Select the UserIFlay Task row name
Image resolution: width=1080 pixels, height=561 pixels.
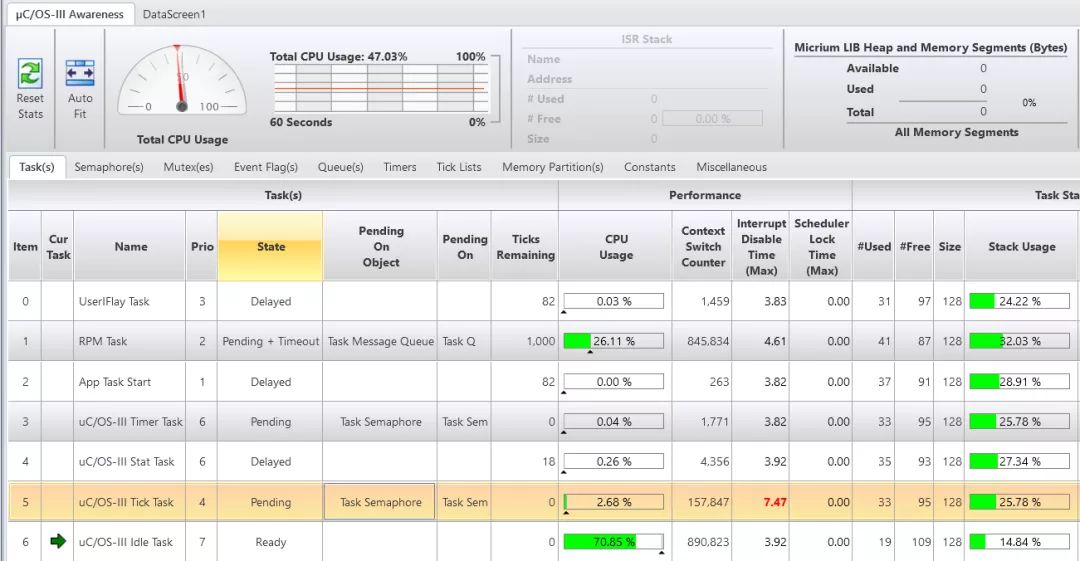(x=114, y=301)
